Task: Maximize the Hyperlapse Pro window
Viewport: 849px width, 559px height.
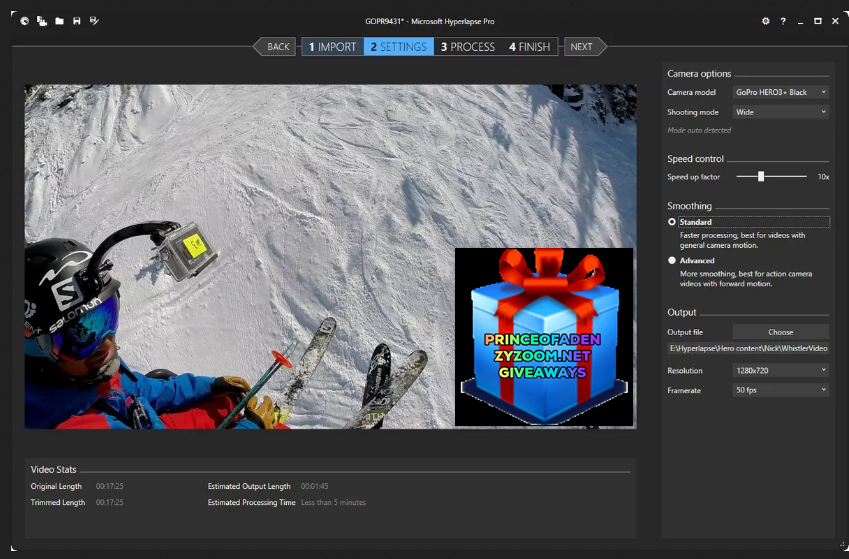Action: point(818,21)
